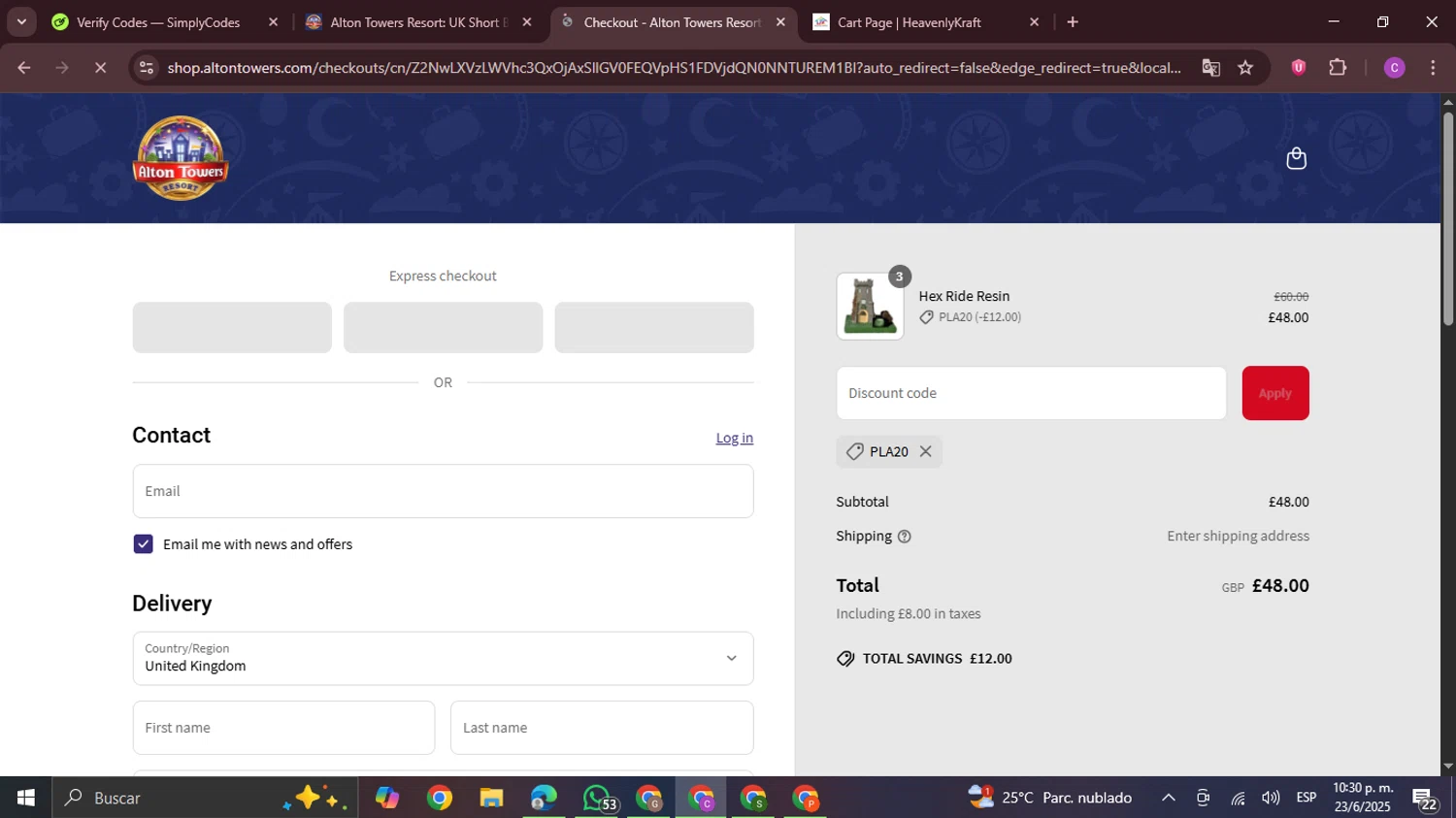Click the Hex Ride Resin product thumbnail
1456x818 pixels.
tap(870, 307)
